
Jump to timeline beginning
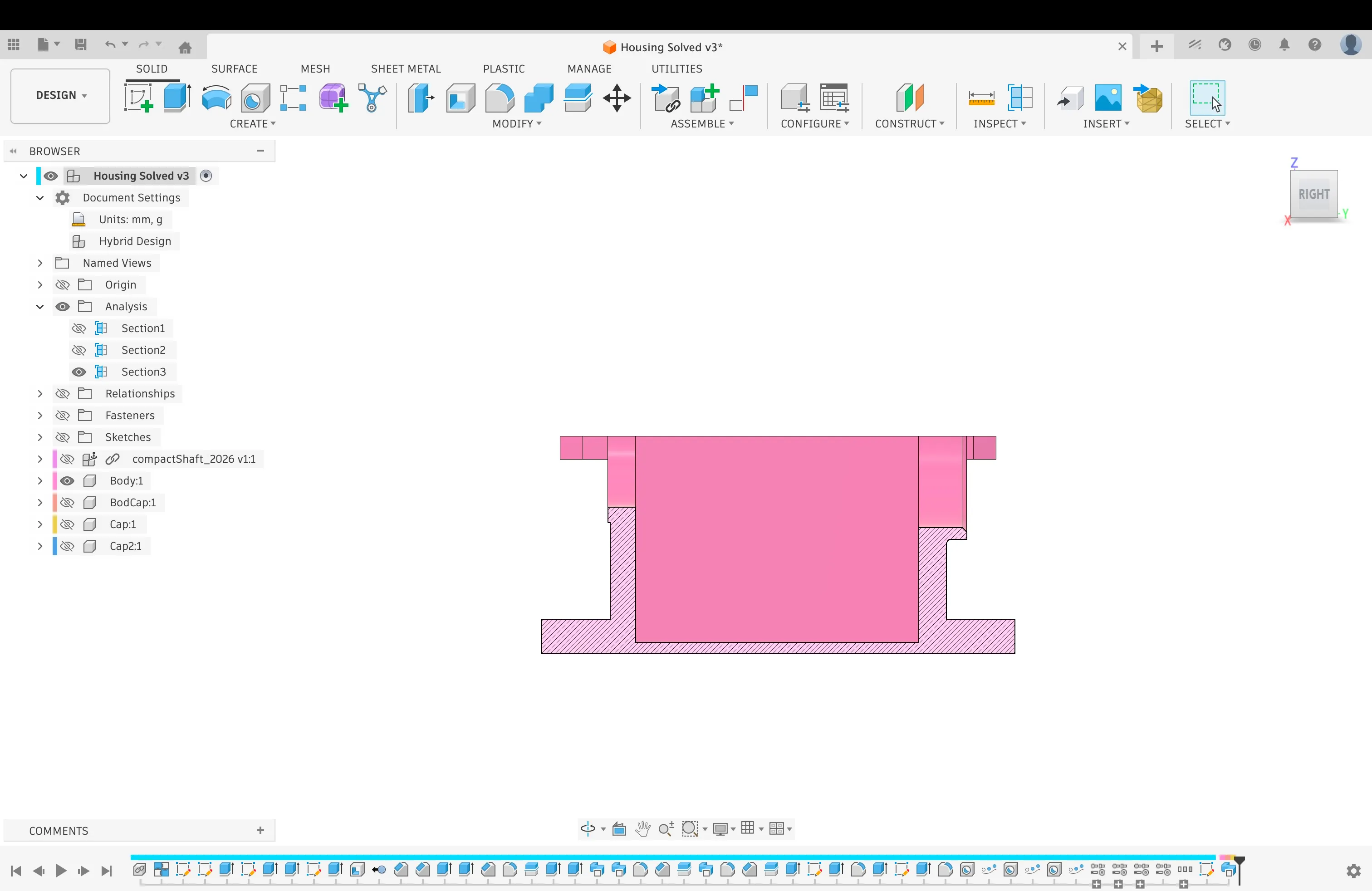pos(16,871)
